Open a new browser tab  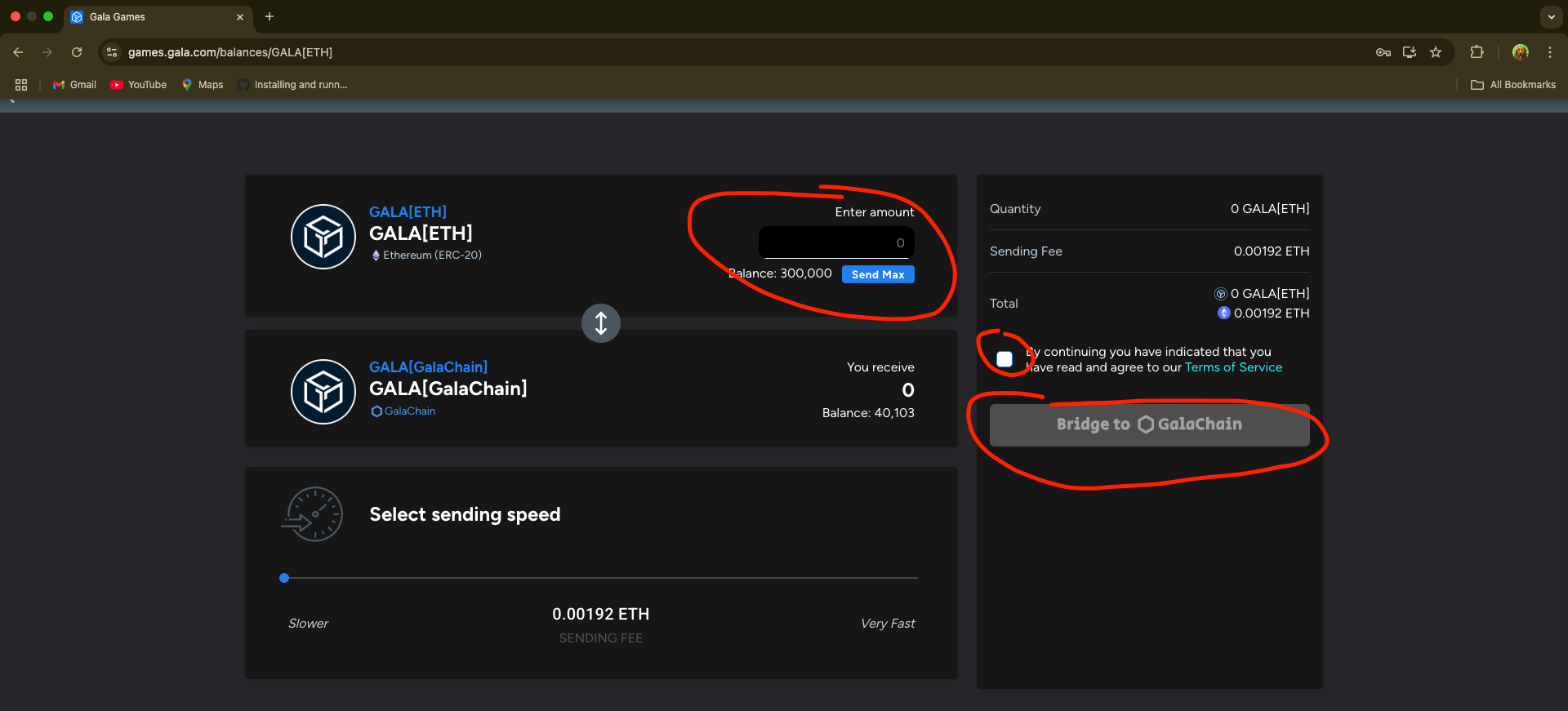pyautogui.click(x=269, y=16)
